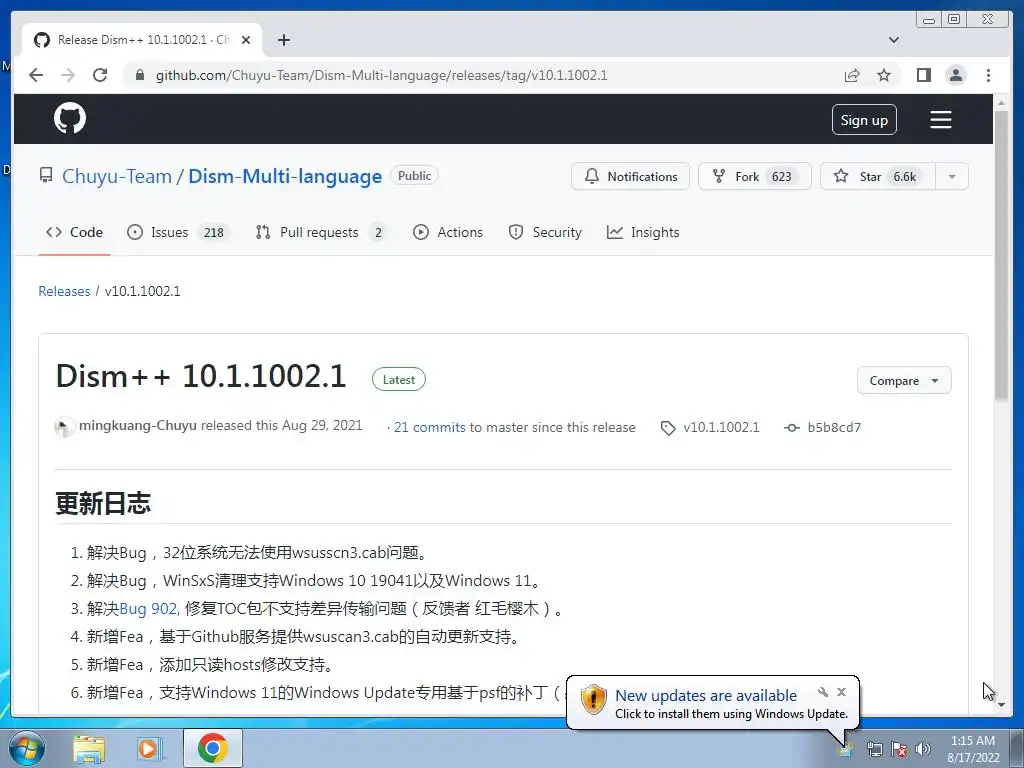Open the Actions tab
This screenshot has height=768, width=1024.
448,232
